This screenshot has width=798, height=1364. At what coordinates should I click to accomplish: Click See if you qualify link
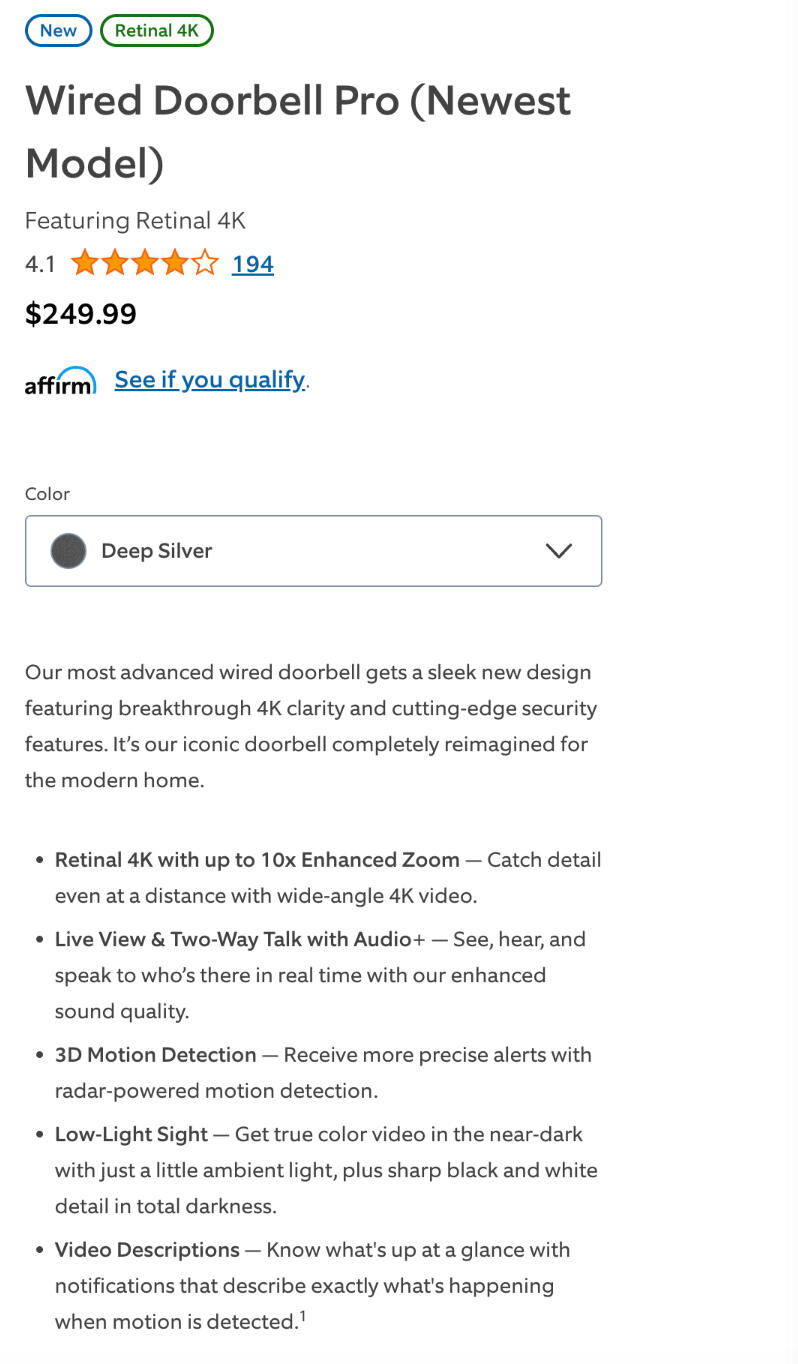(x=210, y=380)
